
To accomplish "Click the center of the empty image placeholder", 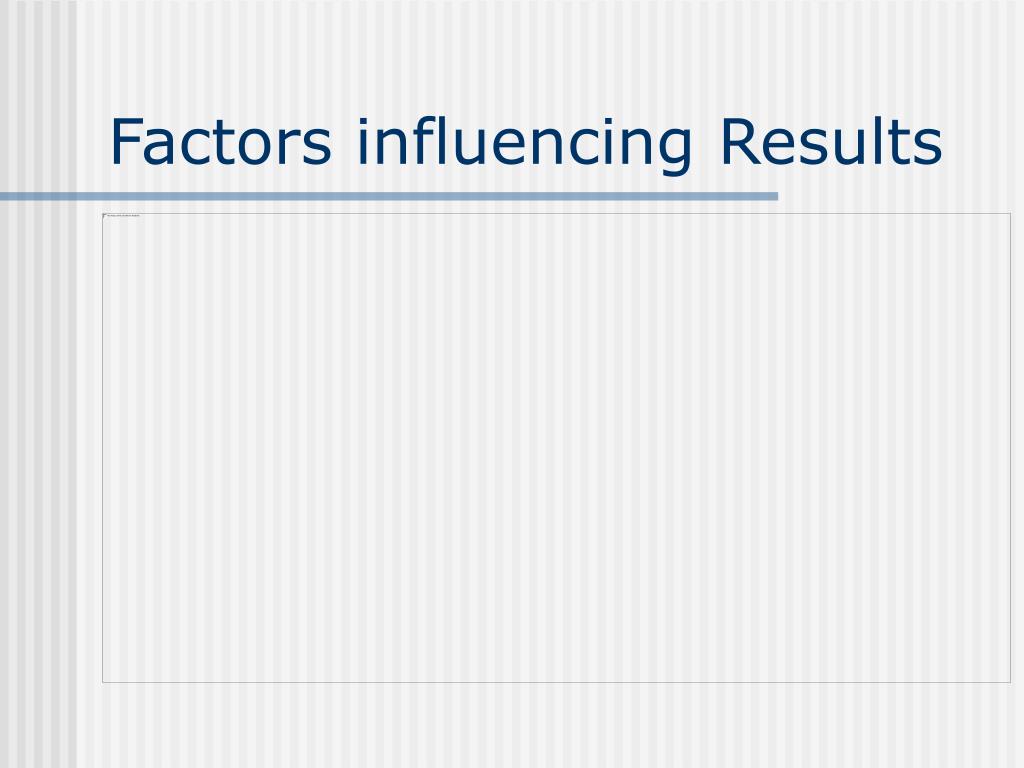I will pos(556,448).
